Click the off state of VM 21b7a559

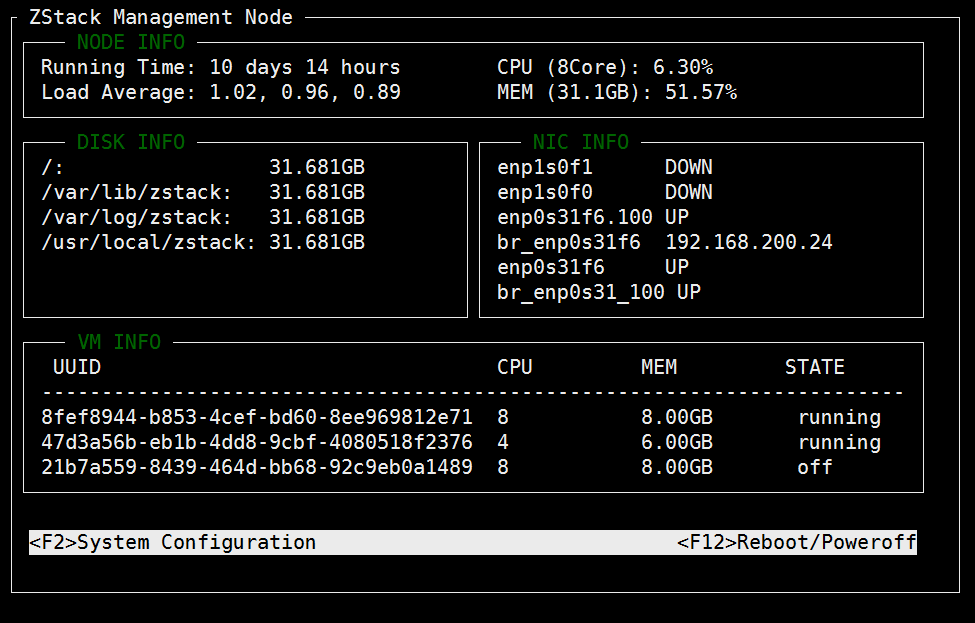coord(815,467)
